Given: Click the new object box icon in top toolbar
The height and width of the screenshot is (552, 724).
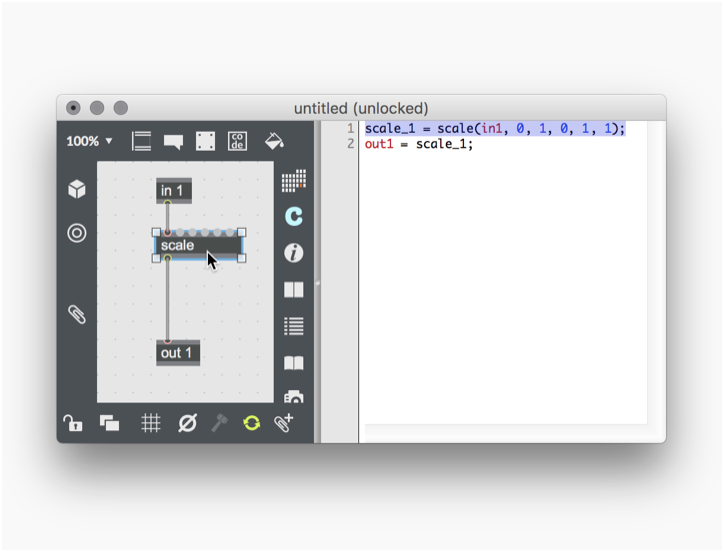Looking at the screenshot, I should [141, 141].
